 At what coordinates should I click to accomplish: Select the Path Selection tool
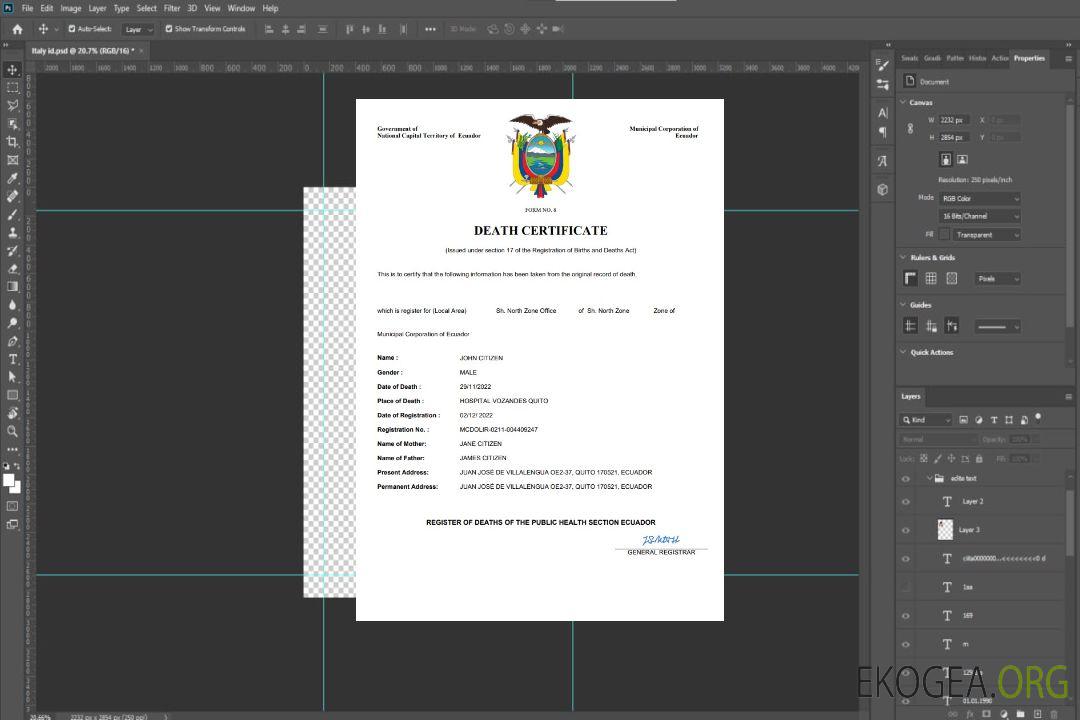coord(12,377)
